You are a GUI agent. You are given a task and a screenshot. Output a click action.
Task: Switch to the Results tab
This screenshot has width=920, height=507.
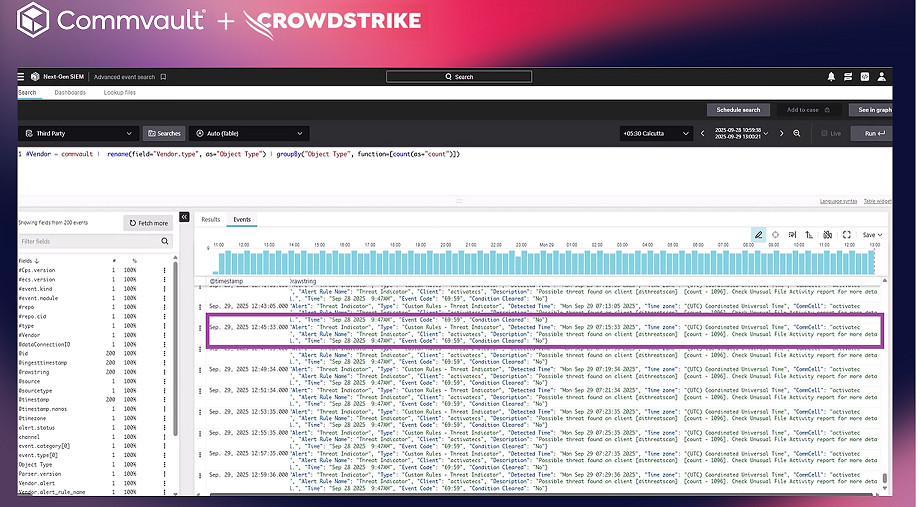pos(211,218)
